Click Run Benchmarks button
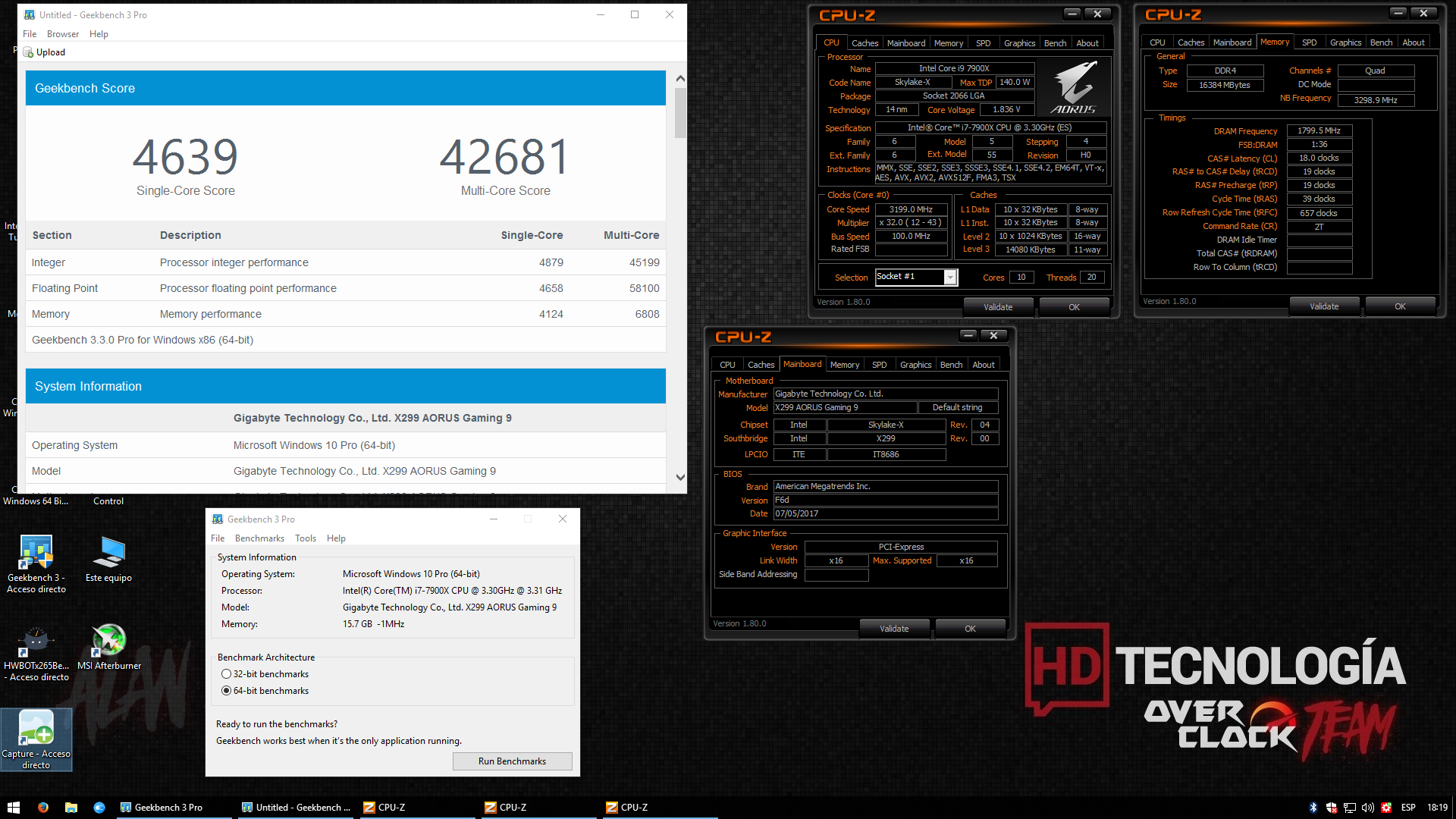Viewport: 1456px width, 819px height. pyautogui.click(x=512, y=761)
